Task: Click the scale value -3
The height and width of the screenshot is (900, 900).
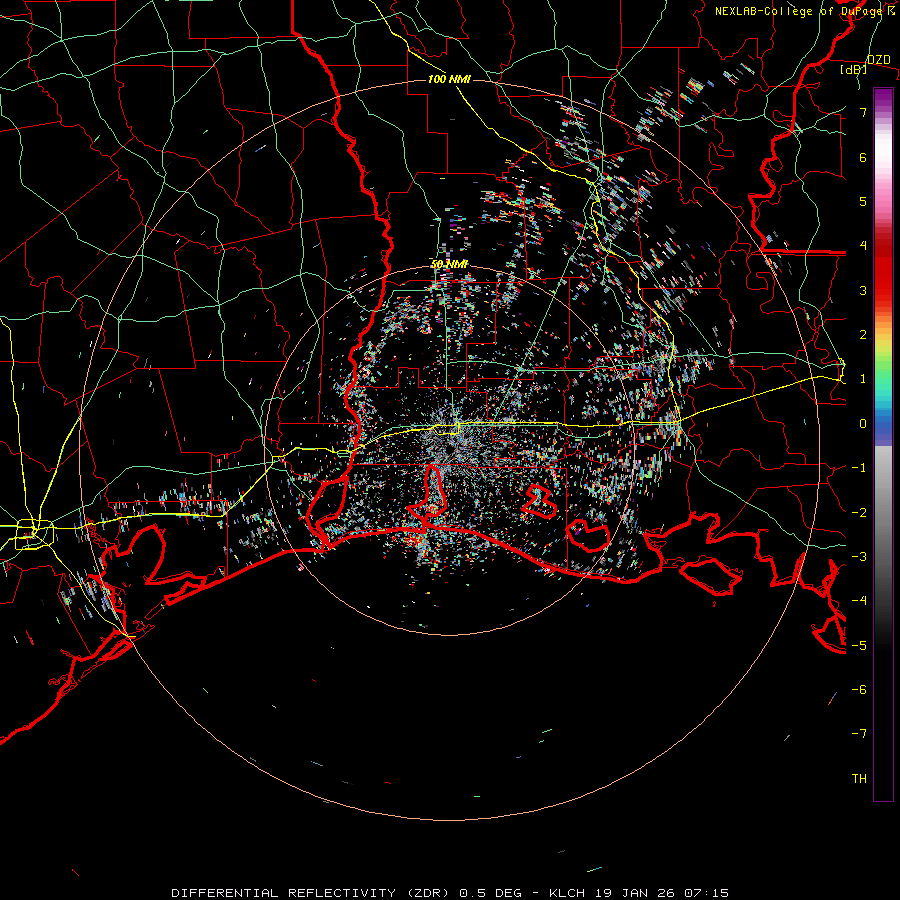Action: click(859, 557)
